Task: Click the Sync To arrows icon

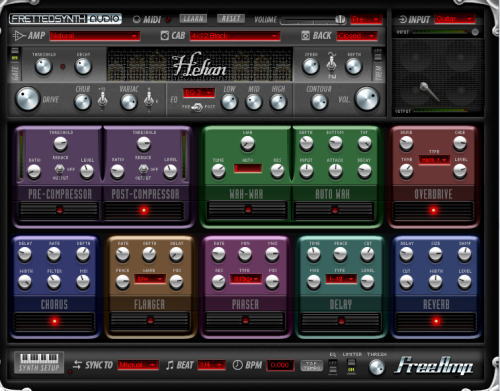Action: (x=77, y=365)
